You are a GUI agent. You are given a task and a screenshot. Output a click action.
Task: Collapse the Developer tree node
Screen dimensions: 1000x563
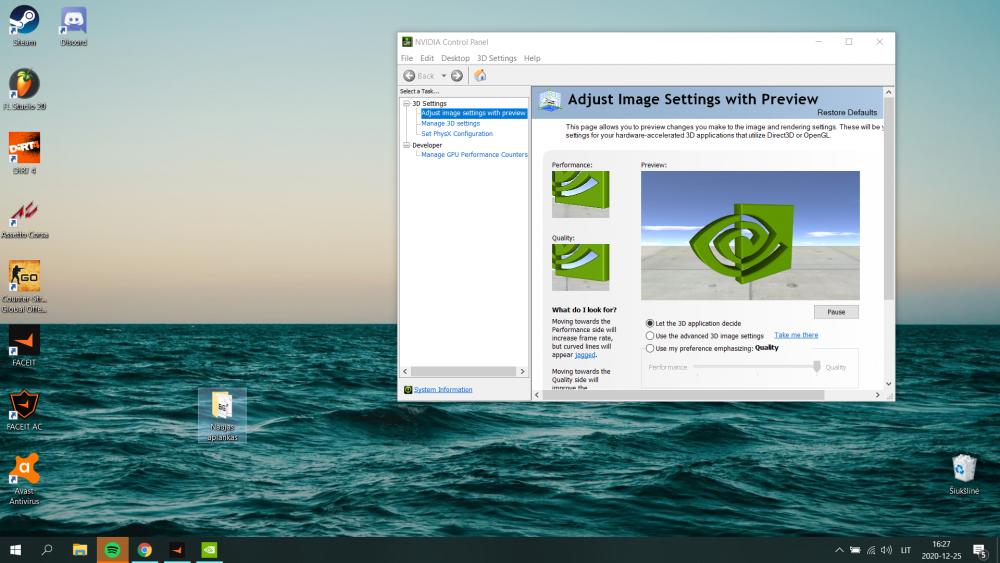(406, 145)
